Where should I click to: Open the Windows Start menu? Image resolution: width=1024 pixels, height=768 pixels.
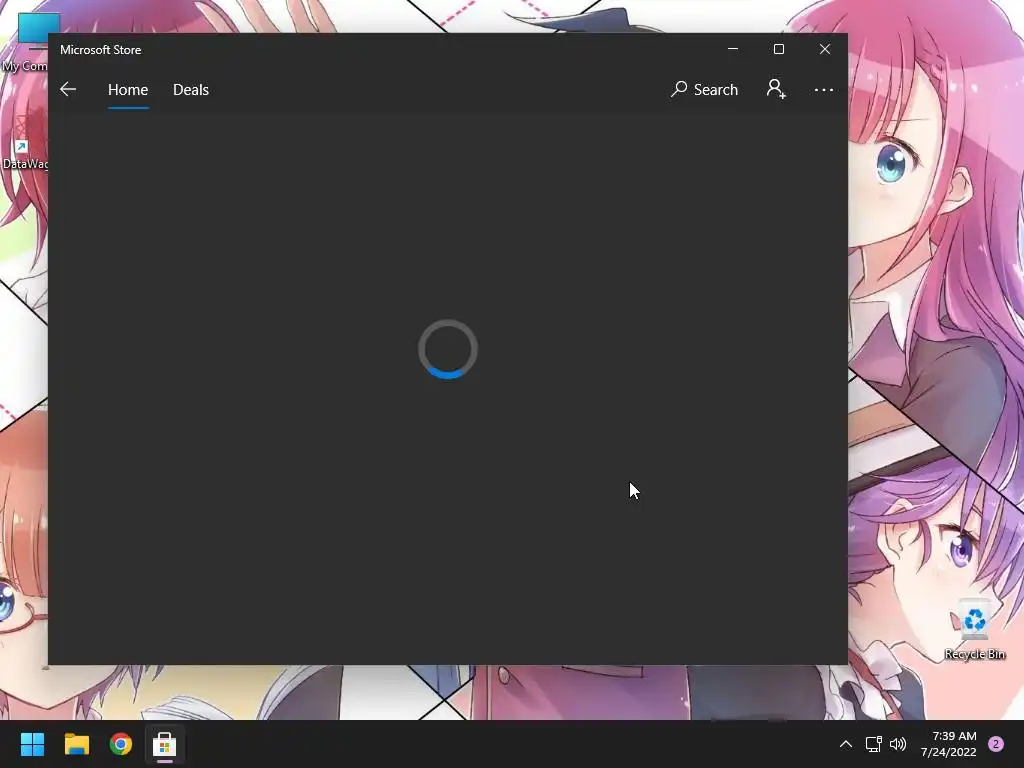click(32, 744)
